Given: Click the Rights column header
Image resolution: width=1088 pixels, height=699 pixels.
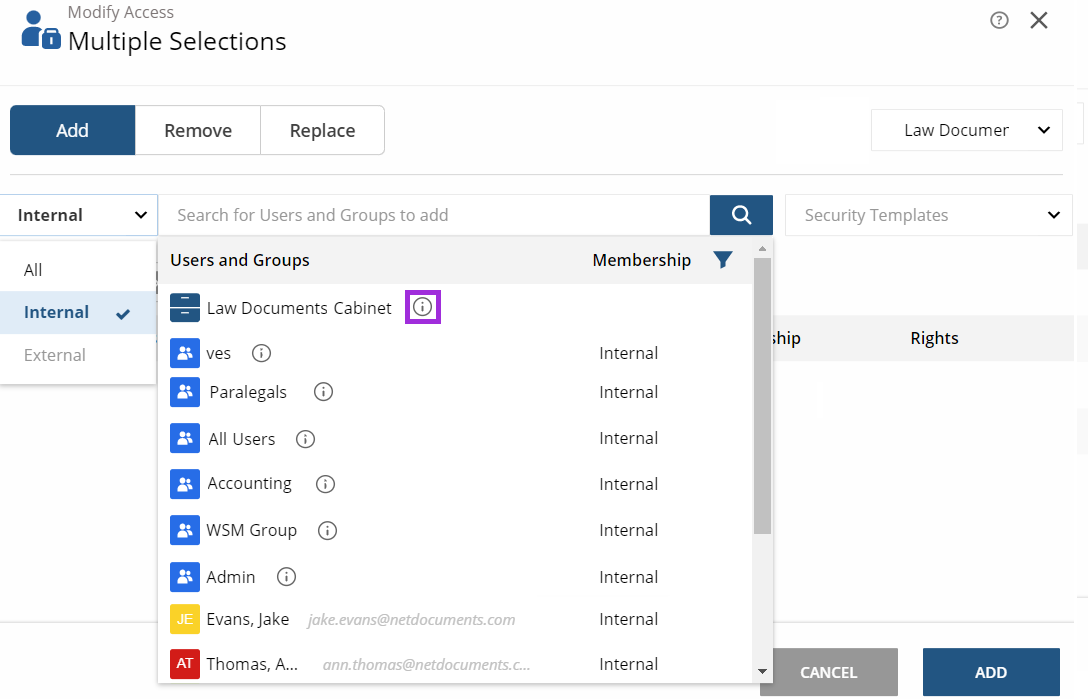Looking at the screenshot, I should [x=935, y=338].
